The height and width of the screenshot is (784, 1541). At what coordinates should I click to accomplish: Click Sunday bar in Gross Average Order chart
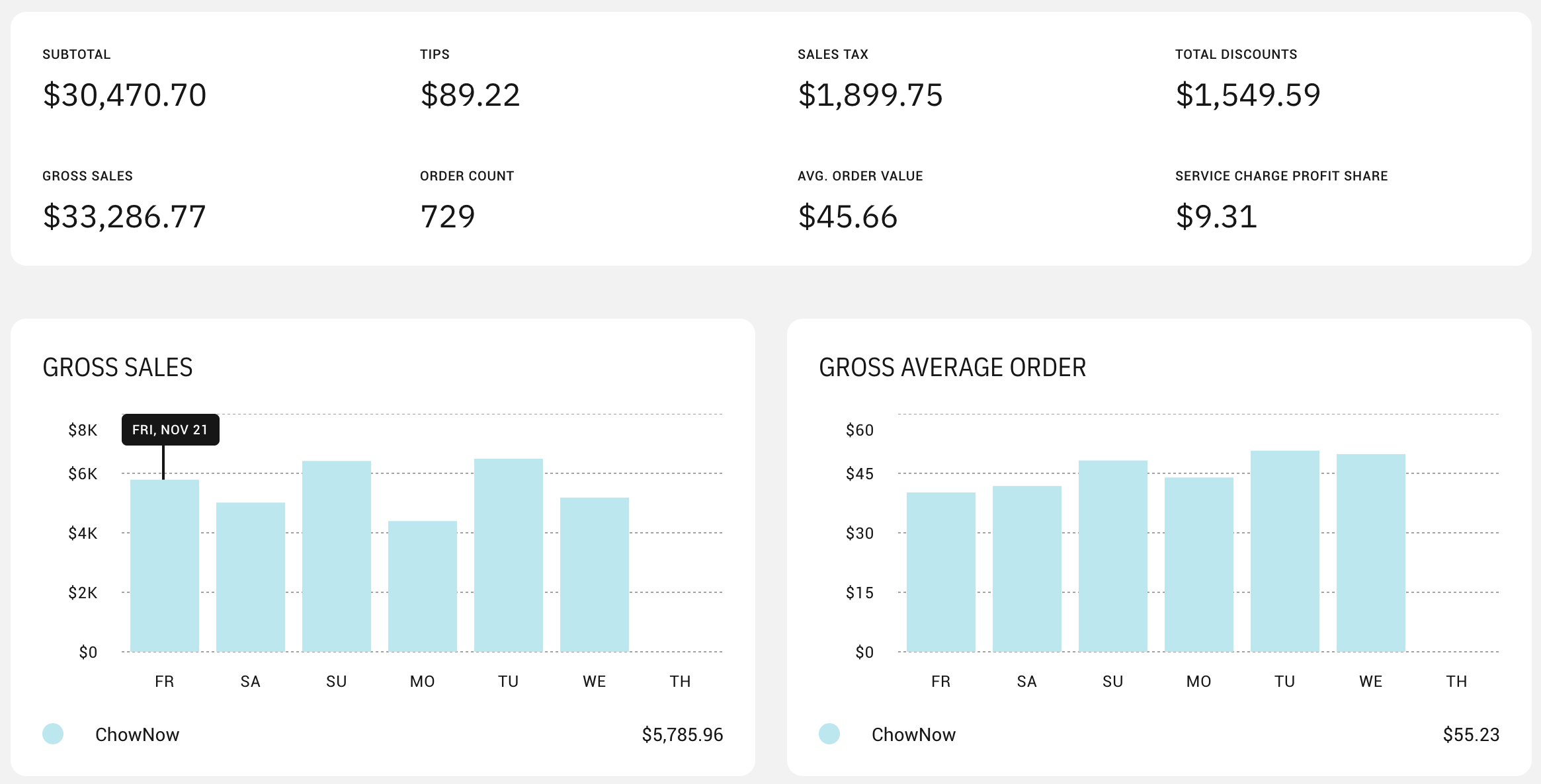[x=1112, y=555]
